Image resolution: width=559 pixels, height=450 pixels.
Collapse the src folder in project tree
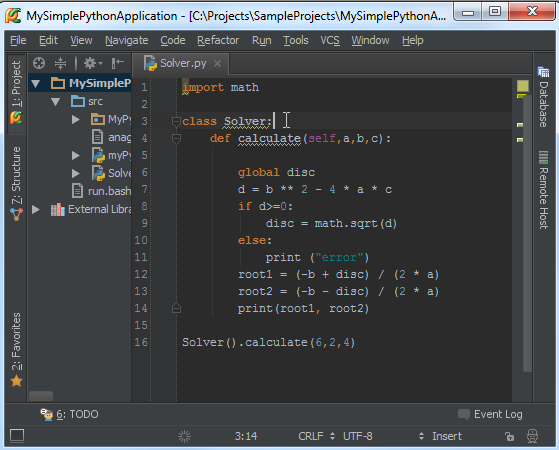pos(56,102)
